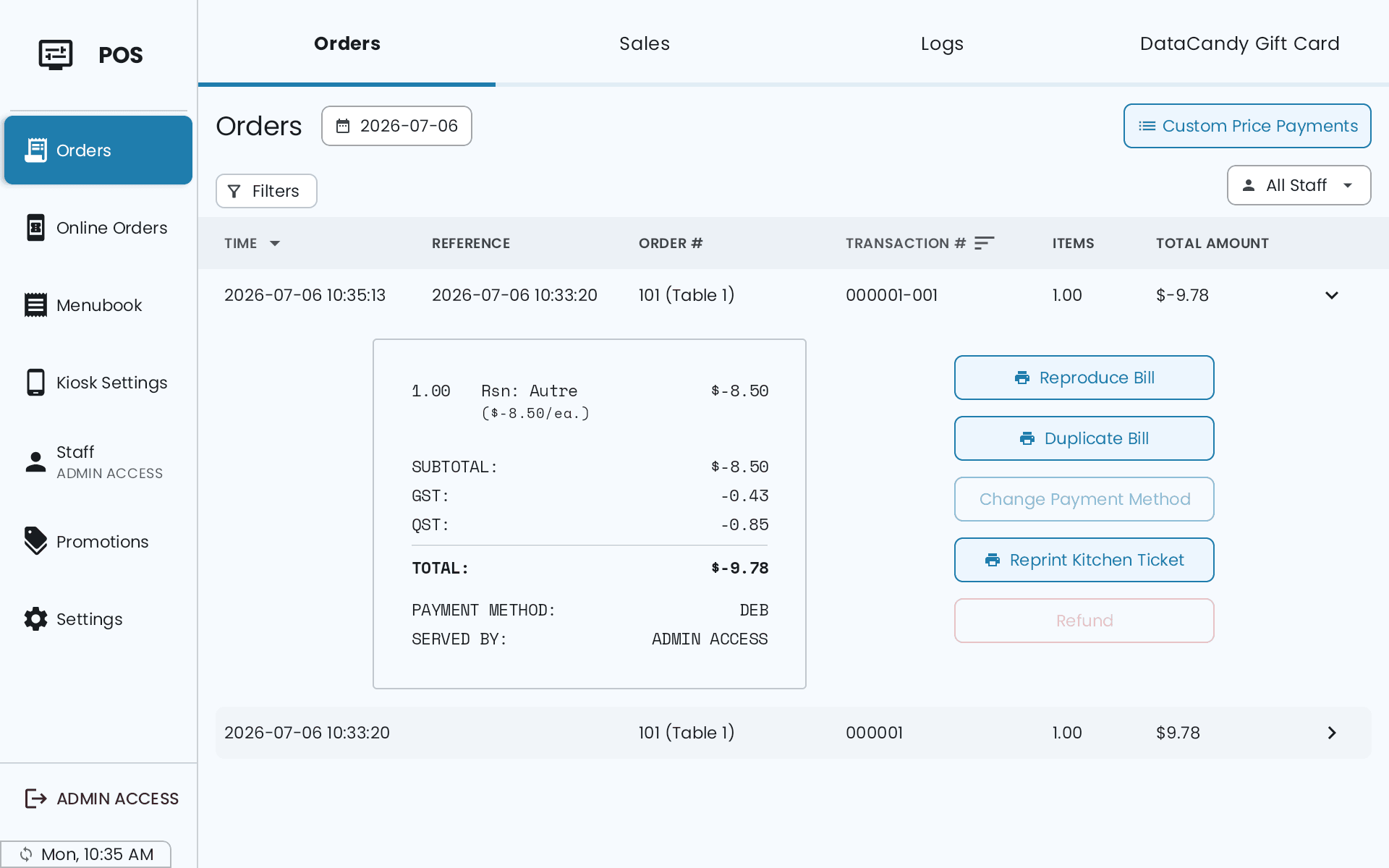Select Kiosk Settings in the sidebar

tap(98, 383)
